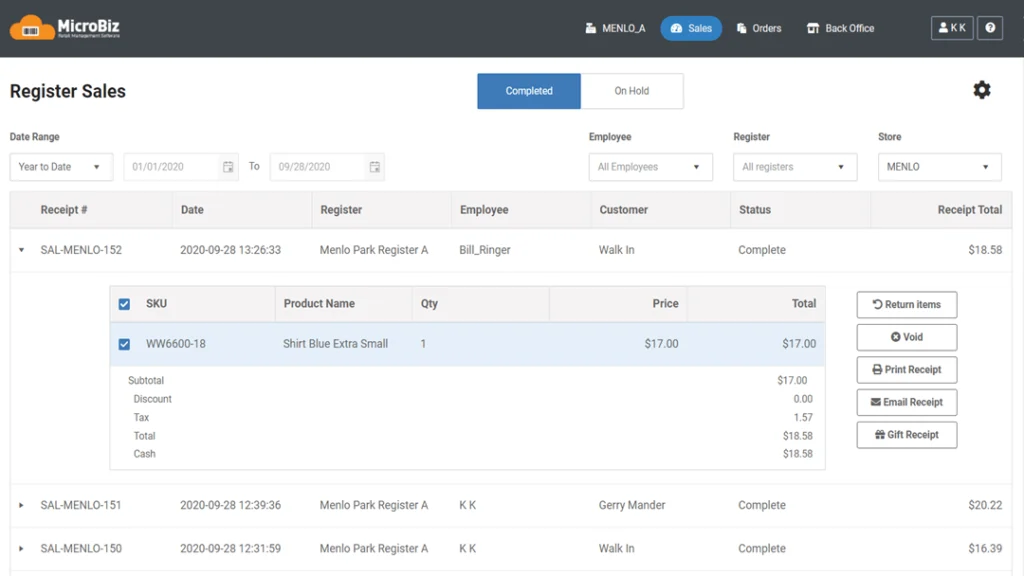This screenshot has height=576, width=1024.
Task: Click the help question mark icon
Action: (989, 28)
